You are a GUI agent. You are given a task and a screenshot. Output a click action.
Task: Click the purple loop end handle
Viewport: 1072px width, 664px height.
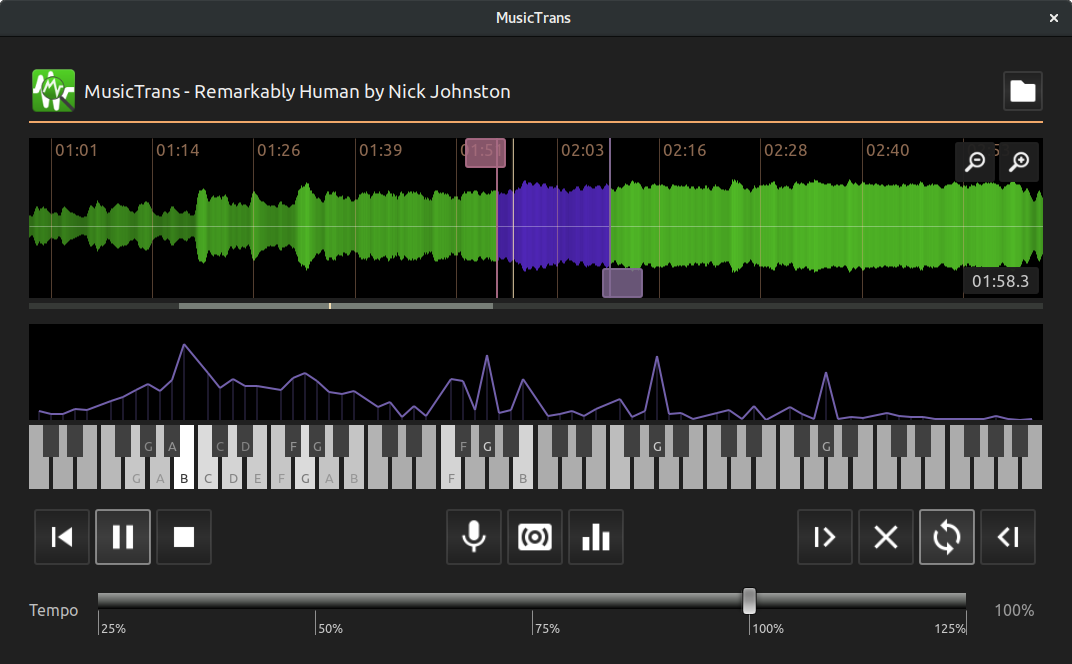[x=622, y=283]
